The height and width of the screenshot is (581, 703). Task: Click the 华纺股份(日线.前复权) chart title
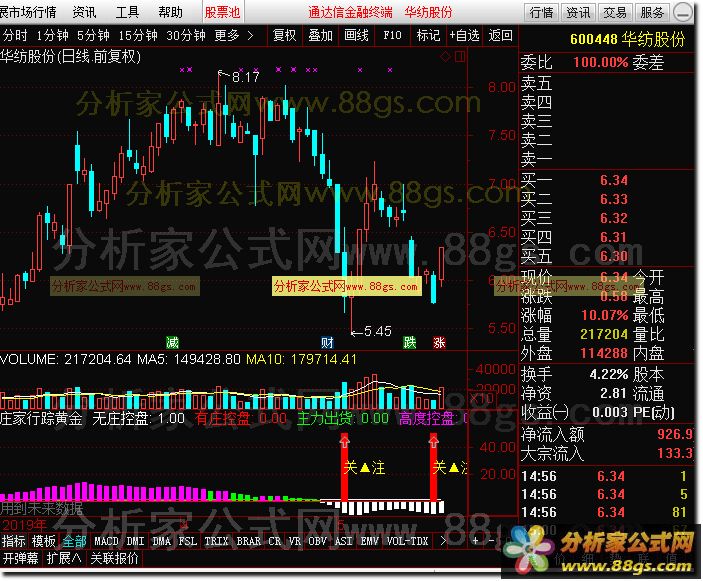(70, 56)
